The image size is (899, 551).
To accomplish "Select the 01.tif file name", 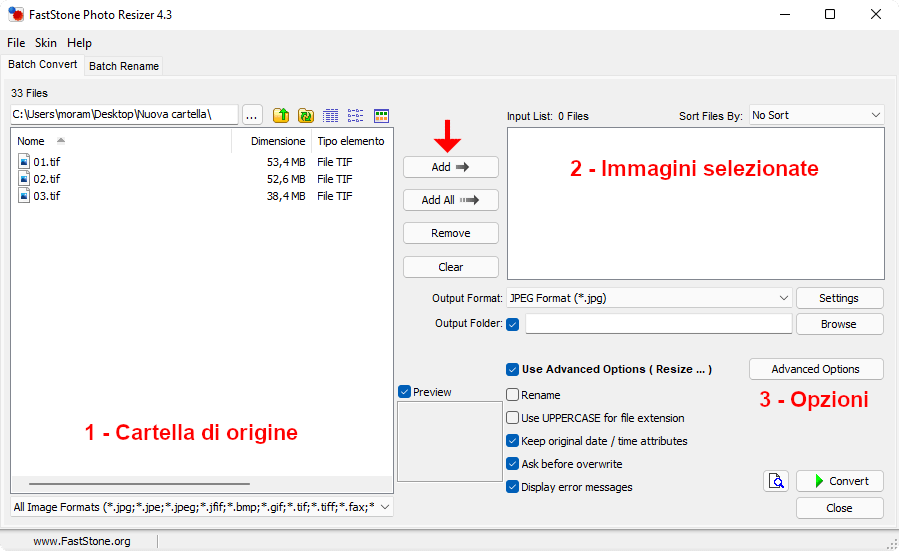I will [46, 162].
